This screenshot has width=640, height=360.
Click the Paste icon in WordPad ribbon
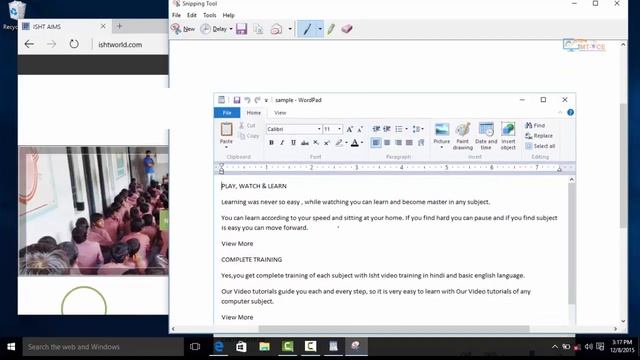click(227, 130)
